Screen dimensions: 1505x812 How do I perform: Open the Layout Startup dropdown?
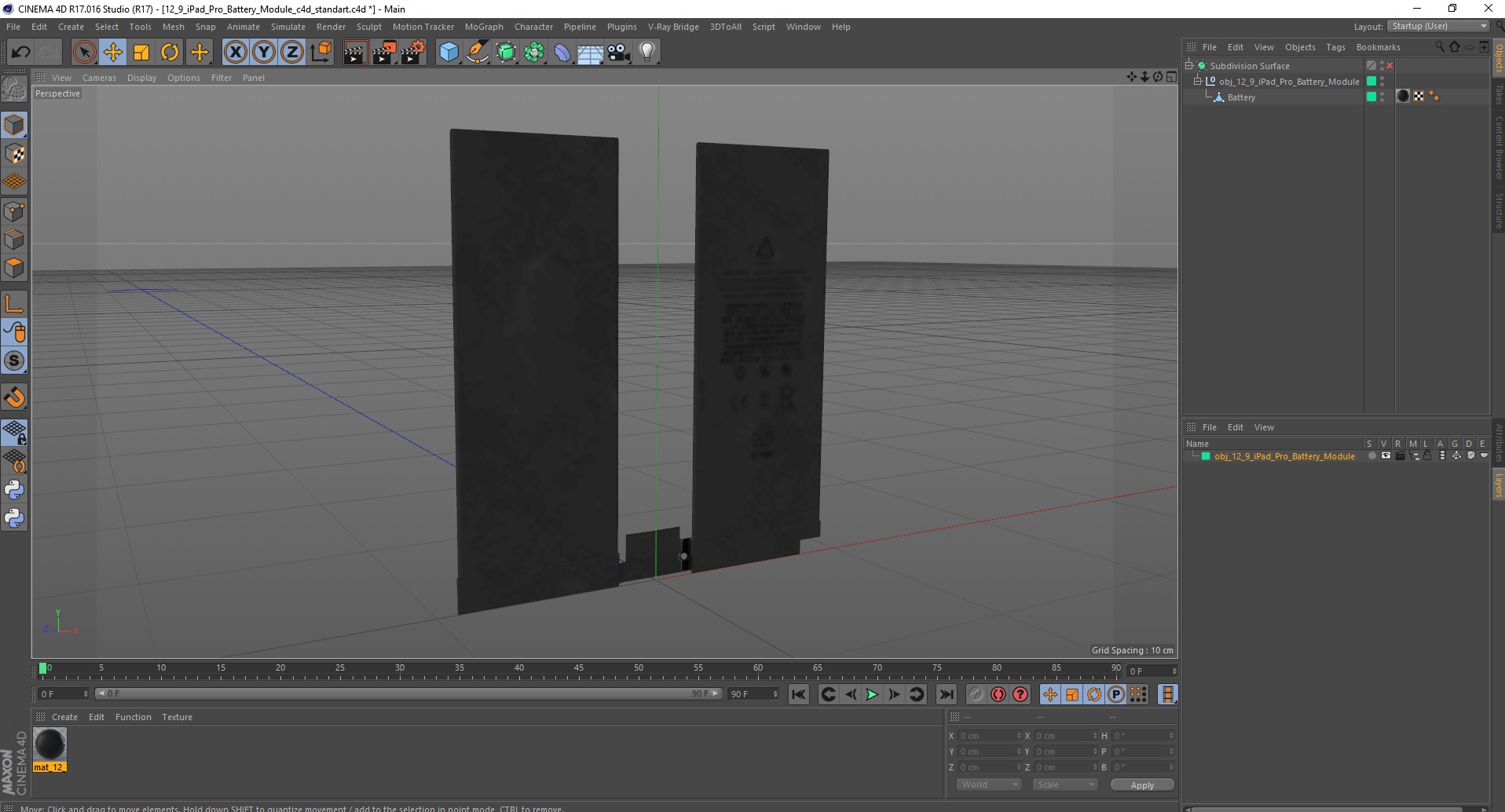click(x=1439, y=27)
